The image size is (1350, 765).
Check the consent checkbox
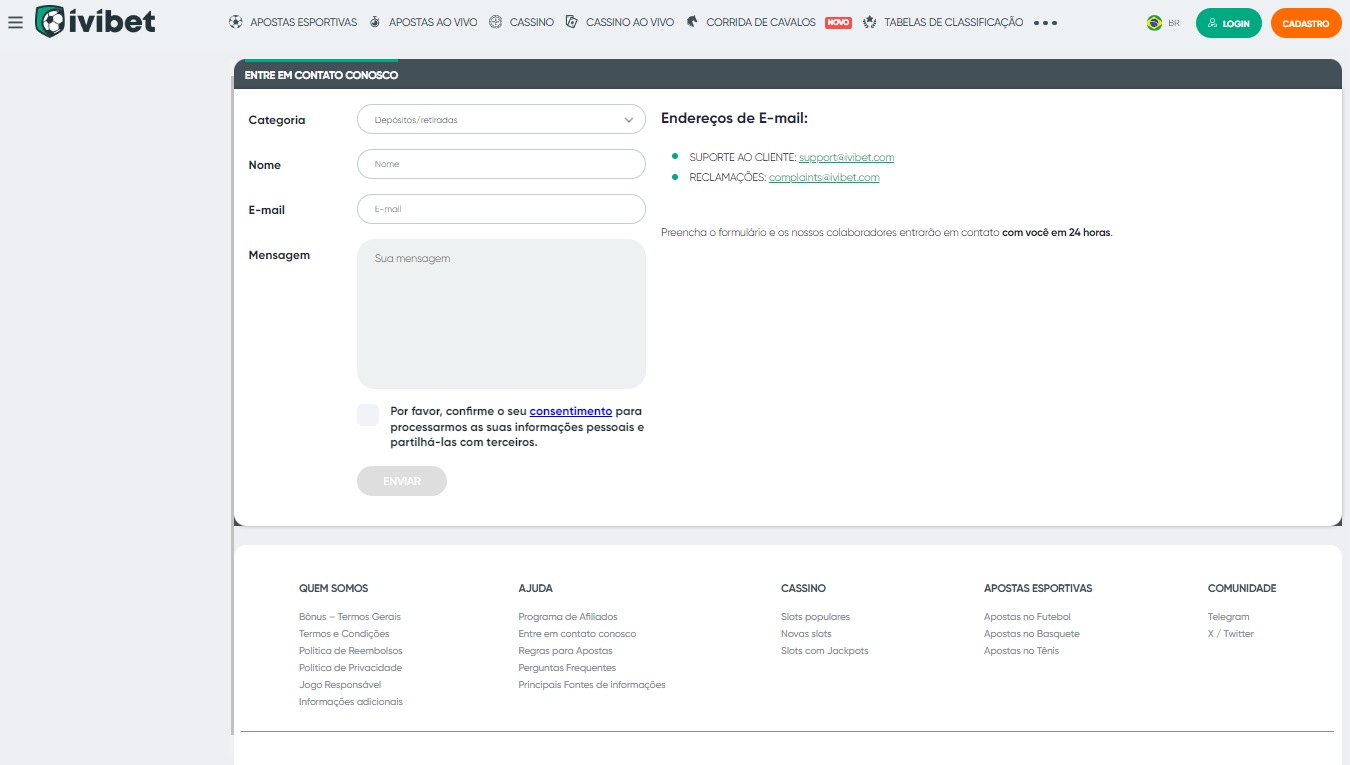pos(368,415)
